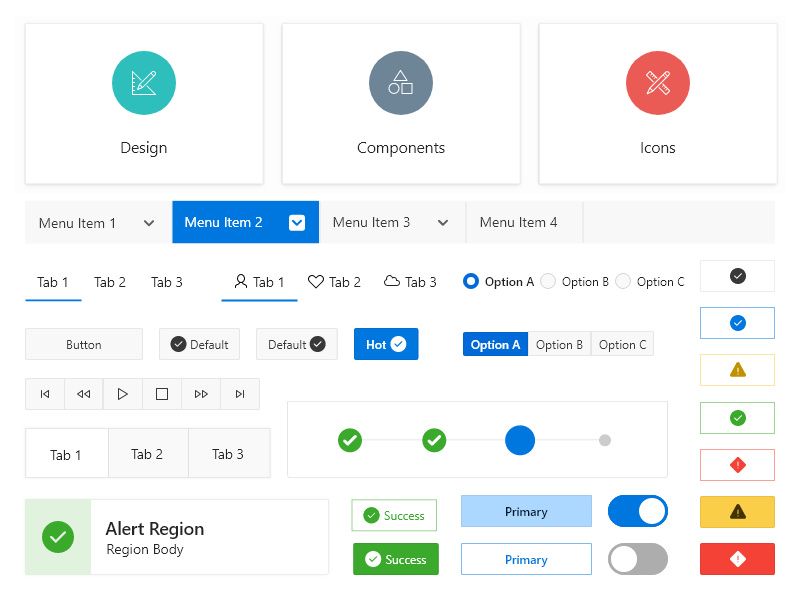Expand the Menu Item 3 chevron
Image resolution: width=800 pixels, height=600 pixels.
click(443, 223)
